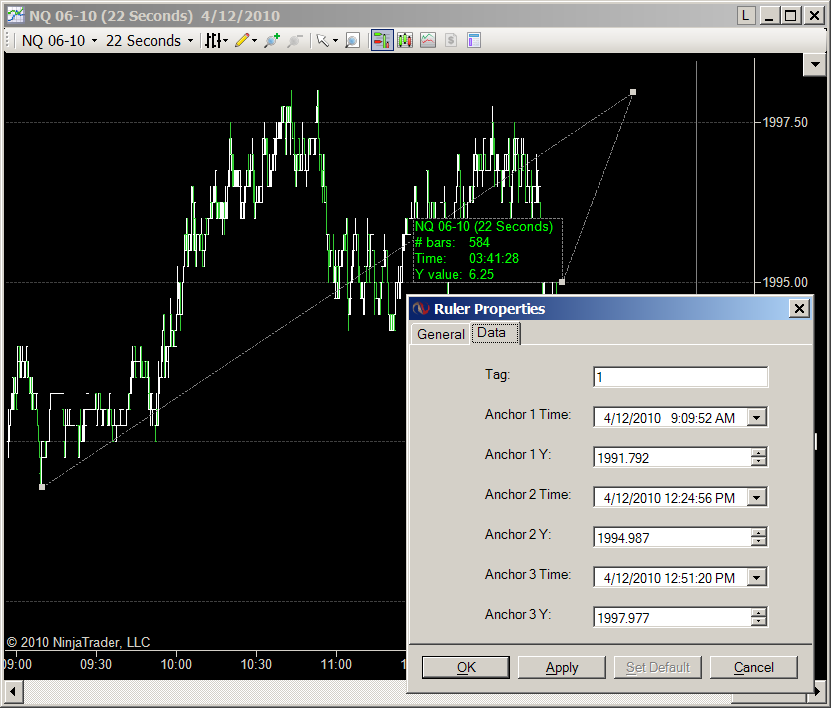
Task: Click the chart scrollbar left arrow
Action: click(13, 692)
